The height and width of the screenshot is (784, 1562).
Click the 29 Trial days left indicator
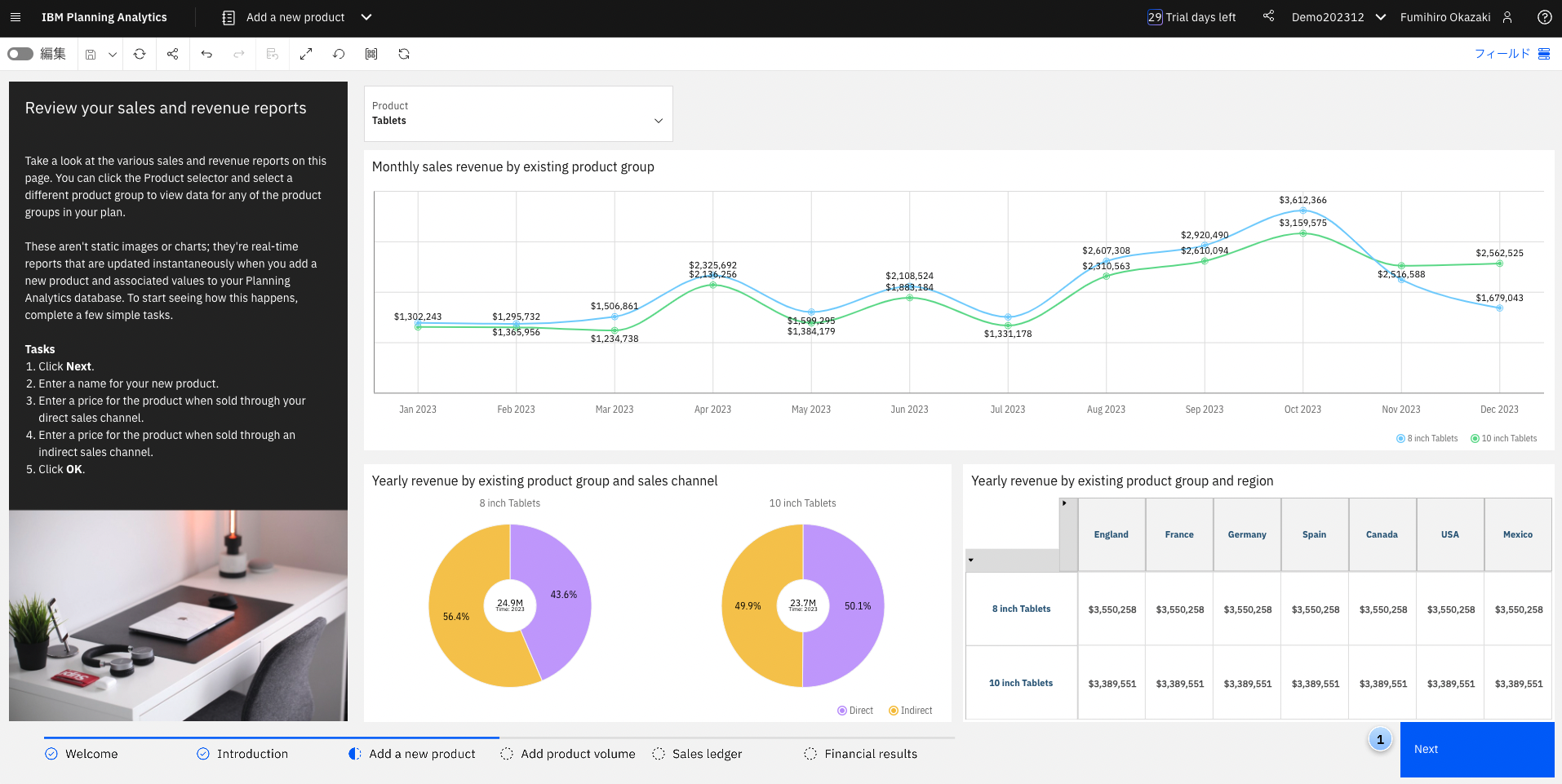[1191, 17]
